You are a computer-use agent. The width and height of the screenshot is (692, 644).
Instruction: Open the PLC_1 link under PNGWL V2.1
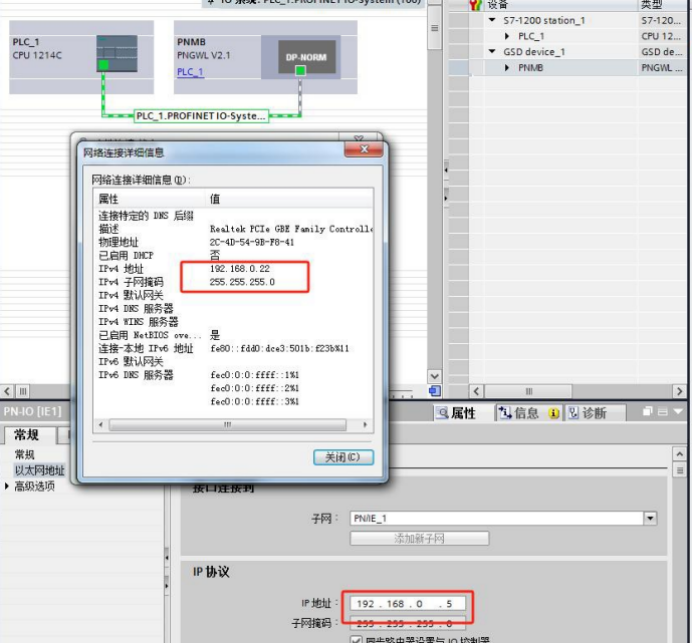[190, 72]
